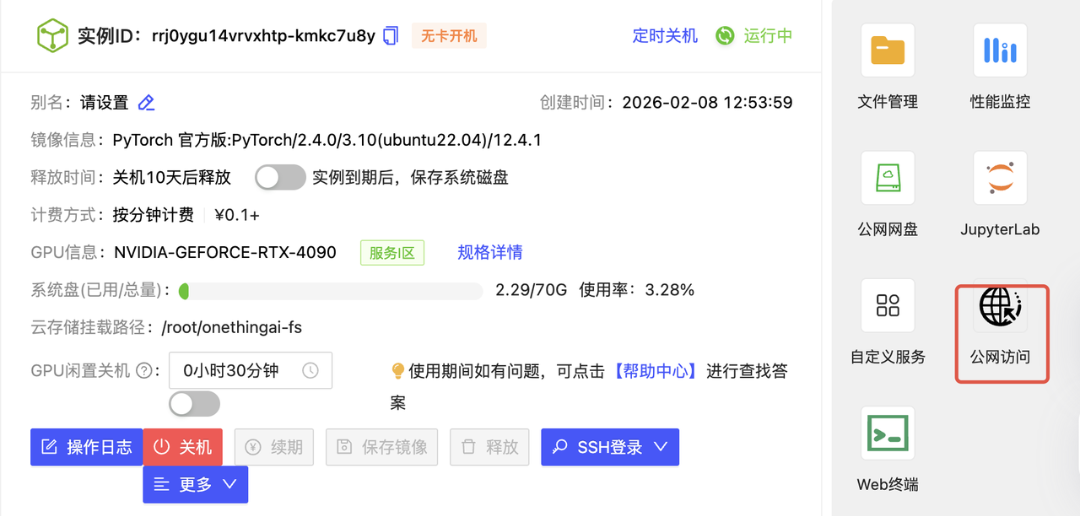Click the 操作日志 button
Viewport: 1080px width, 516px height.
click(x=86, y=447)
